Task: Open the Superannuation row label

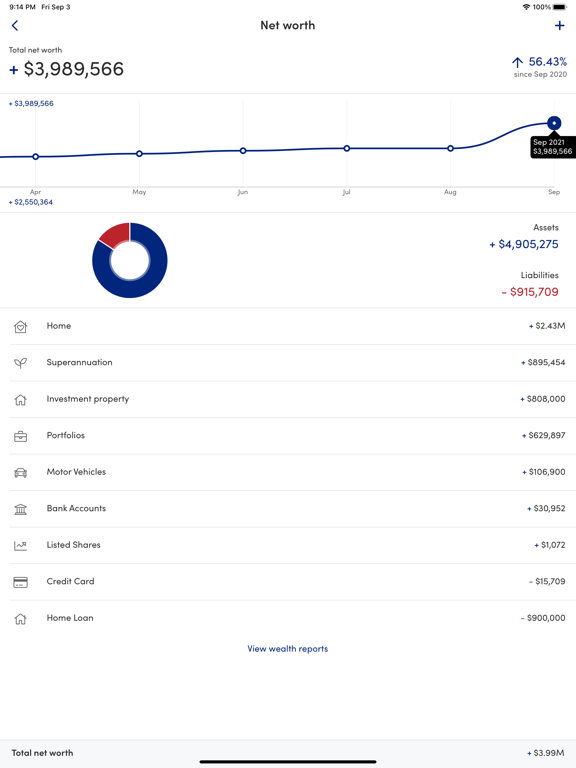Action: click(79, 362)
